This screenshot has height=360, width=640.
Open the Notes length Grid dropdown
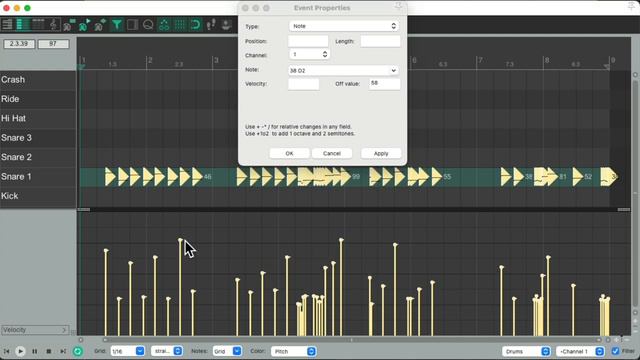click(227, 351)
